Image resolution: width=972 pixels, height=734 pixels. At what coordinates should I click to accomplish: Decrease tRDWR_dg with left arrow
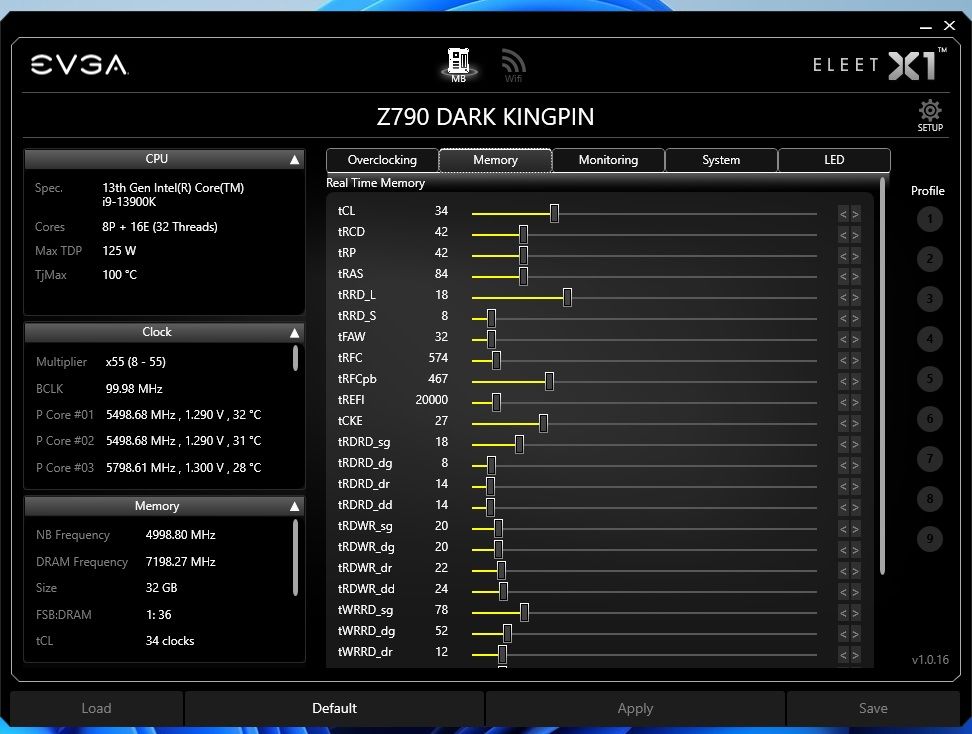pos(843,550)
